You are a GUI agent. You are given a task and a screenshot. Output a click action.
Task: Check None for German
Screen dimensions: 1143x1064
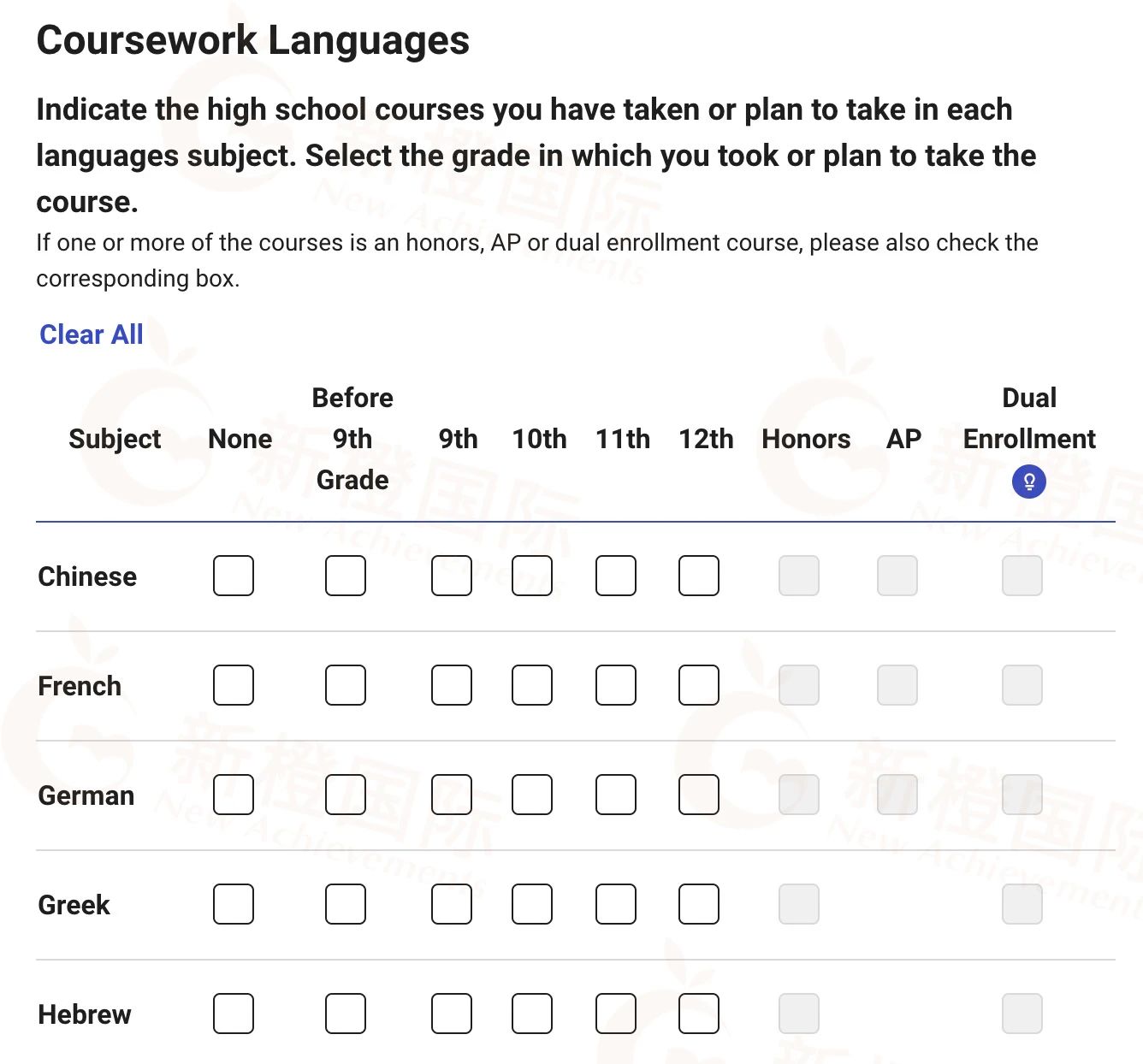coord(234,795)
